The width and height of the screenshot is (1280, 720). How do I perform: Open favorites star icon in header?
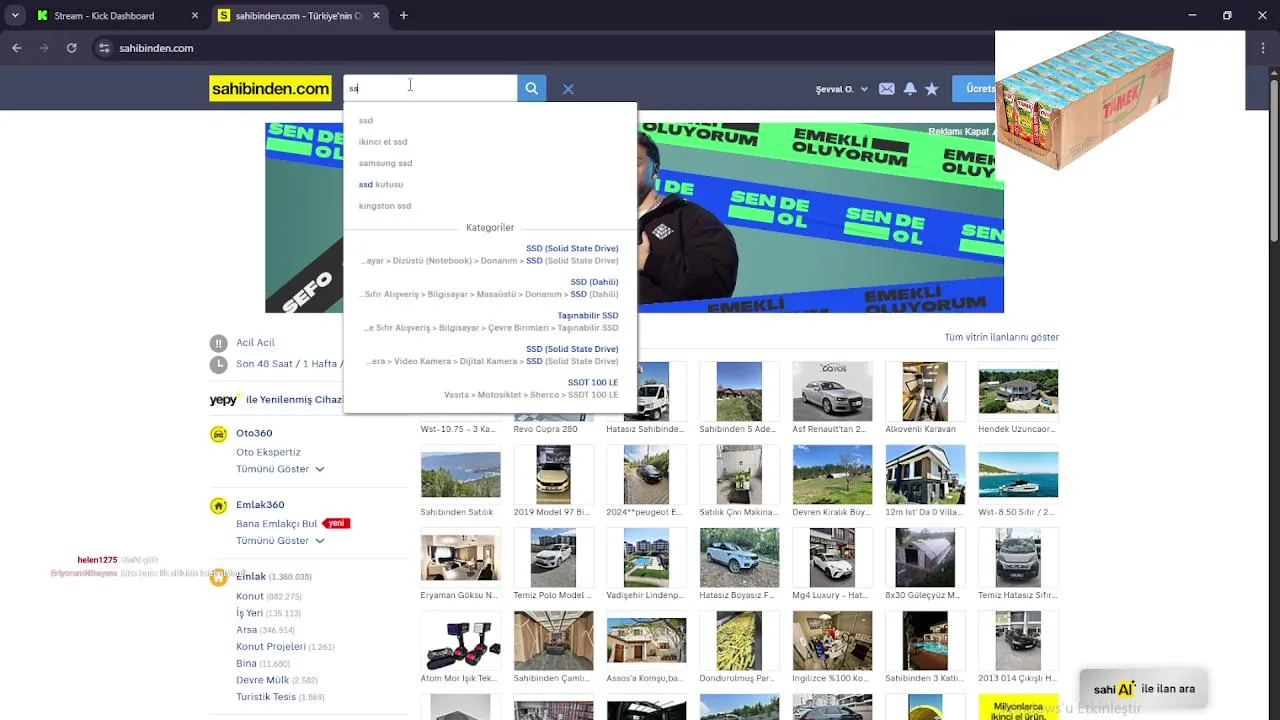(932, 89)
